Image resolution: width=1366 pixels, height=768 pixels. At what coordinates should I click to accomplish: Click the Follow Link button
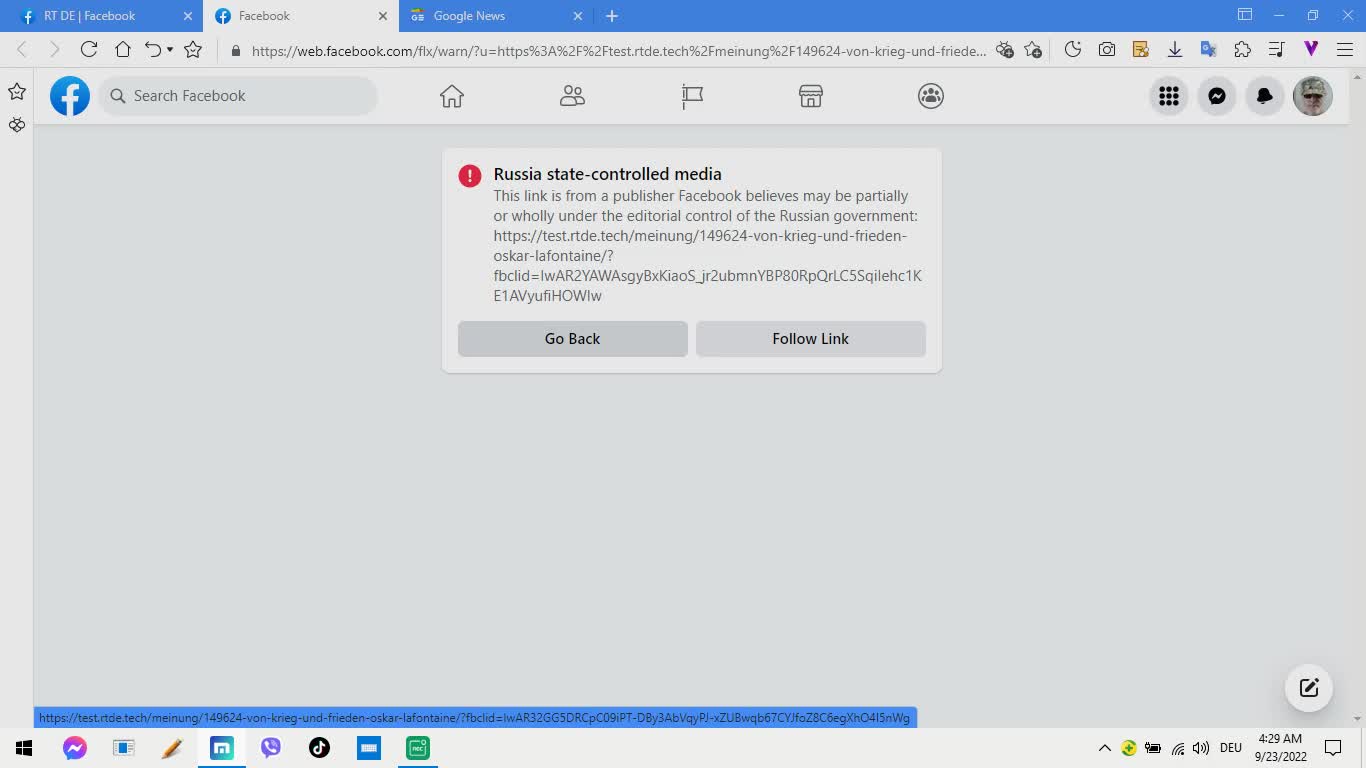[x=811, y=339]
